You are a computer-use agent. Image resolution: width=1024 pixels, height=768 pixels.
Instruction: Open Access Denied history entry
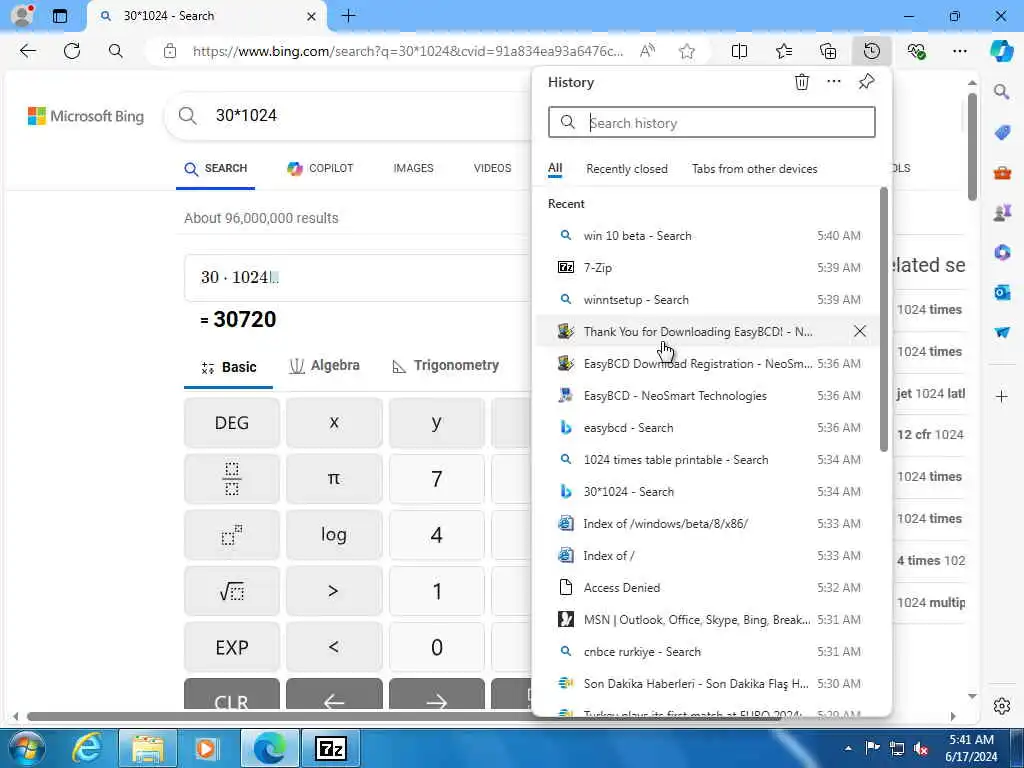pyautogui.click(x=709, y=588)
